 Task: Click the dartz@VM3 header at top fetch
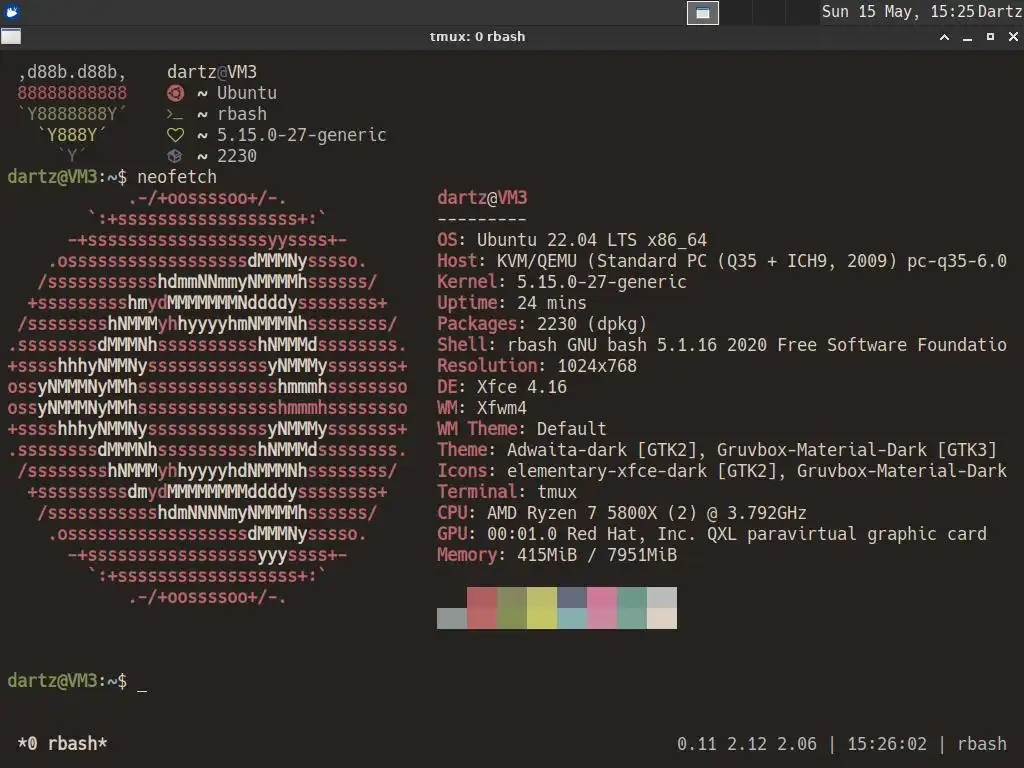pyautogui.click(x=212, y=72)
